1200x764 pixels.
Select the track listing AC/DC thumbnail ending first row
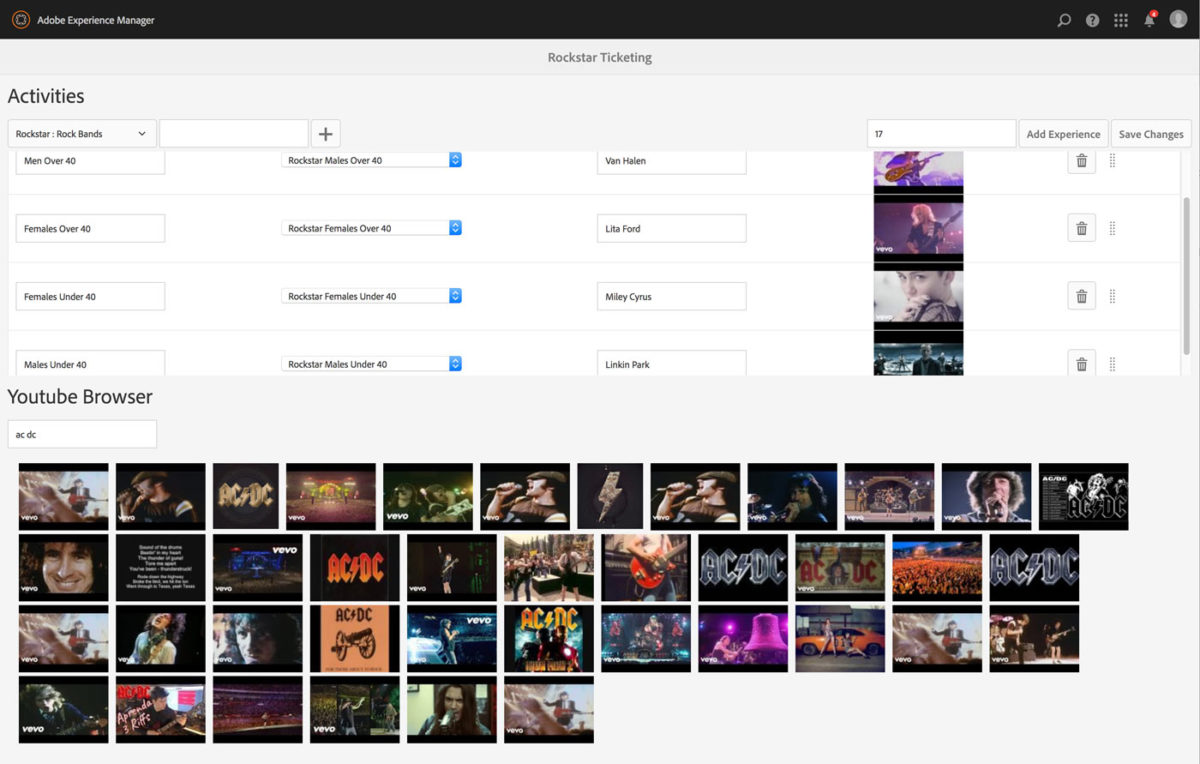tap(1083, 496)
